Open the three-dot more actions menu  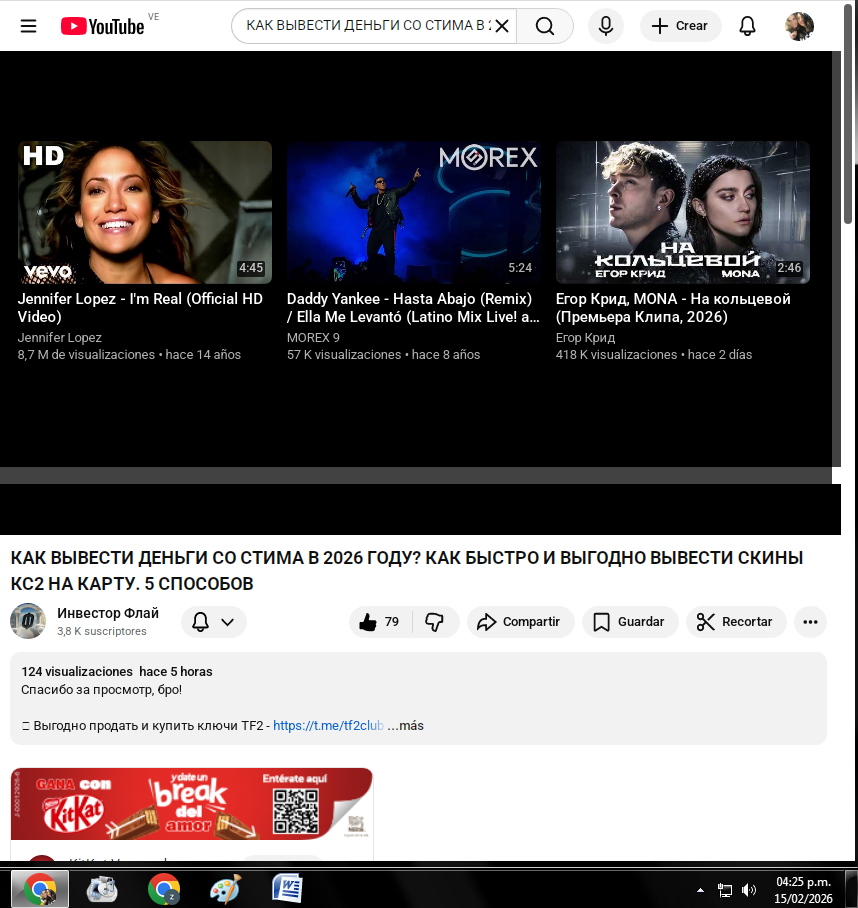pyautogui.click(x=811, y=622)
